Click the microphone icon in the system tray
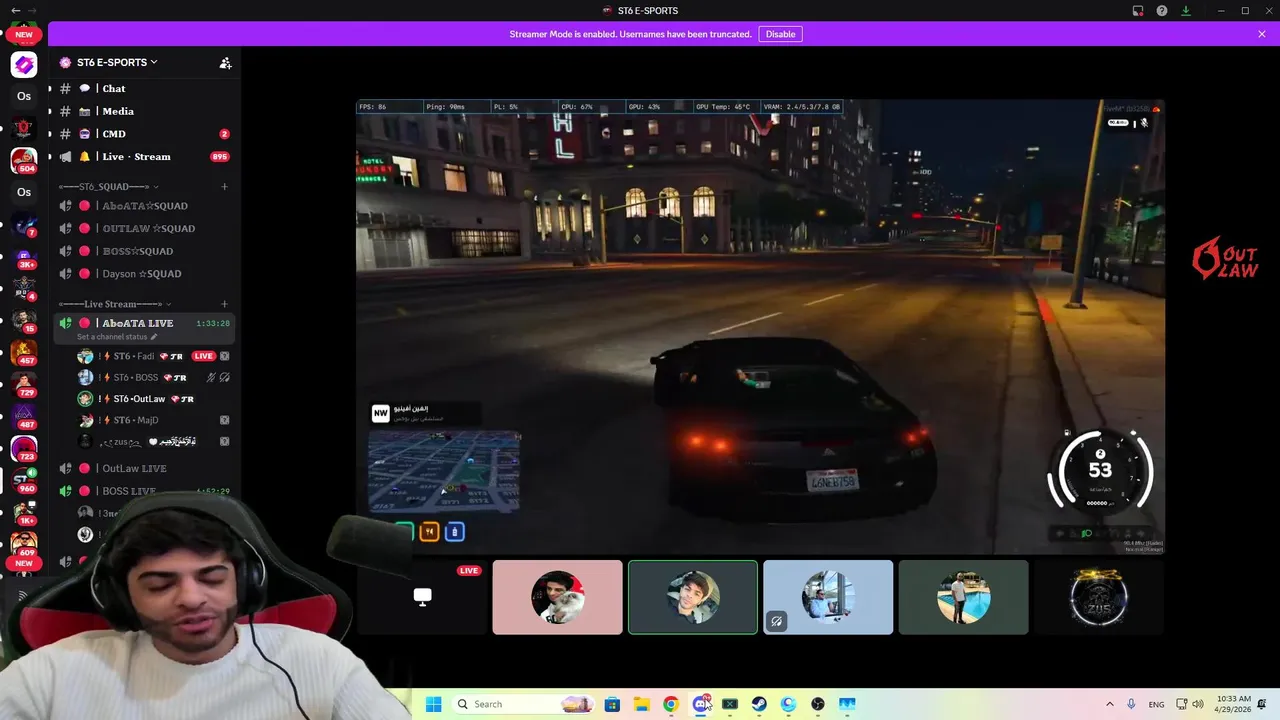The height and width of the screenshot is (720, 1280). click(x=1132, y=704)
